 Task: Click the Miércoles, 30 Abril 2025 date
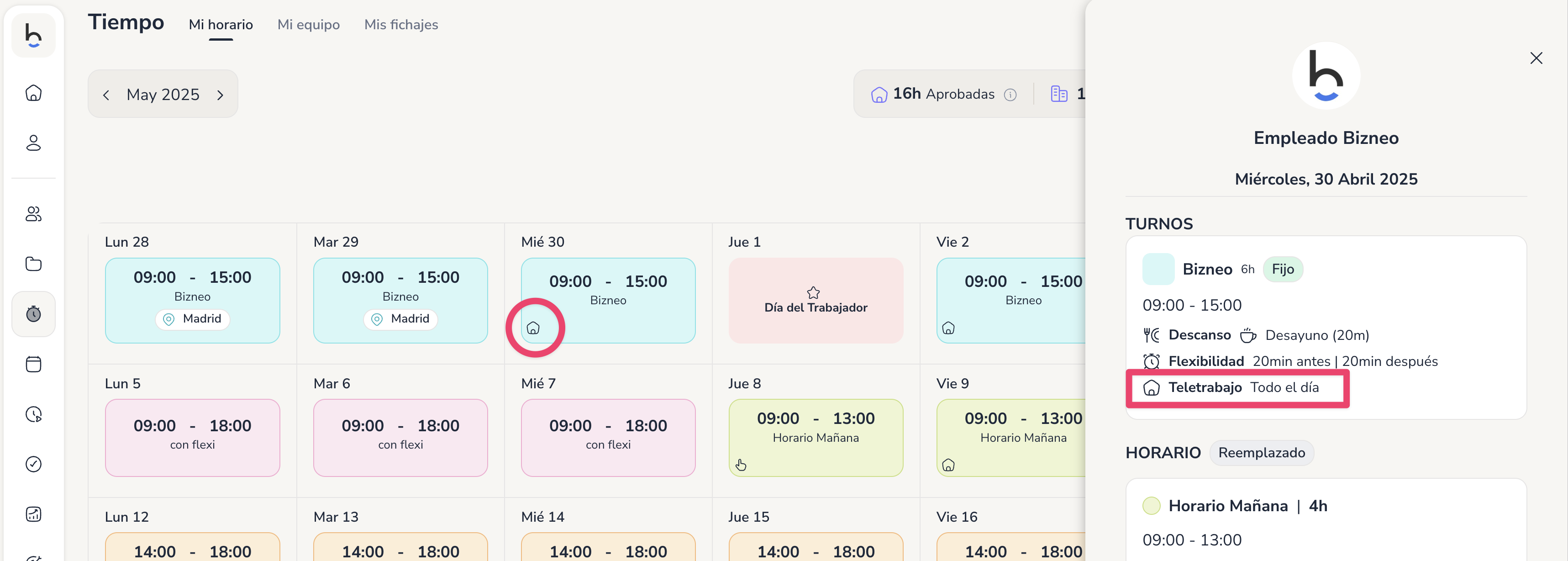[1326, 179]
